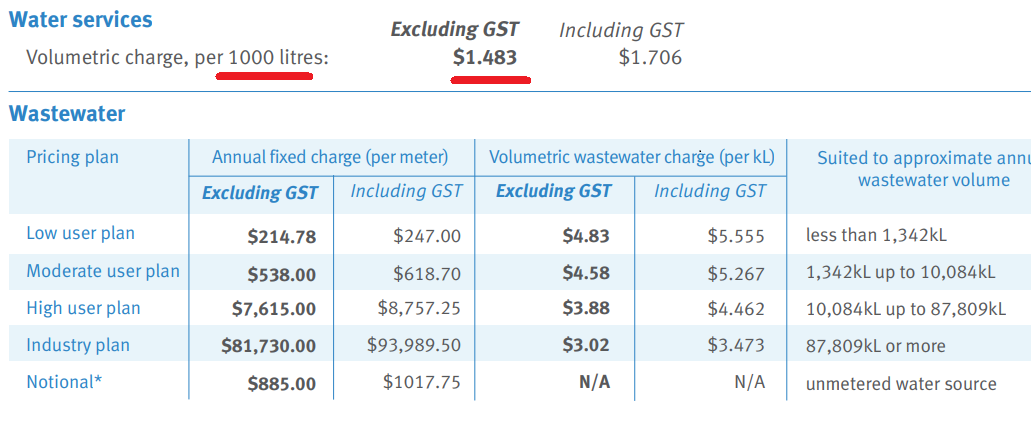Click the $1.706 including GST price
This screenshot has width=1031, height=427.
click(x=650, y=58)
